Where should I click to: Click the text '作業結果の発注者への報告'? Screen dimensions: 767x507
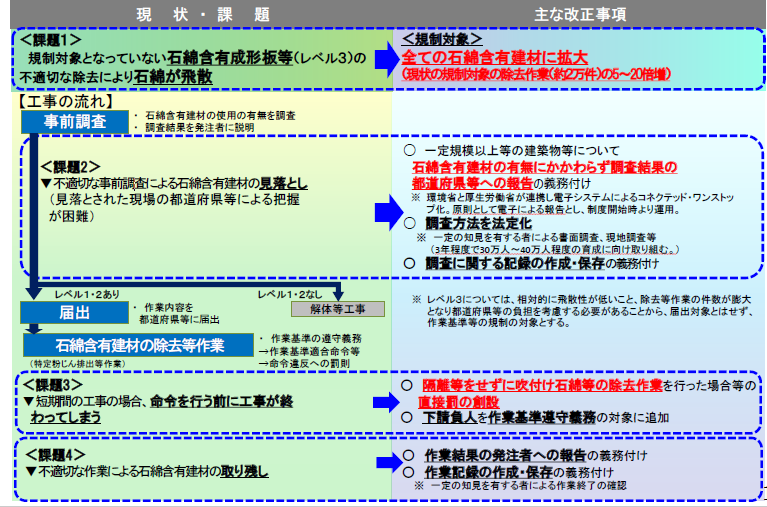click(x=505, y=455)
